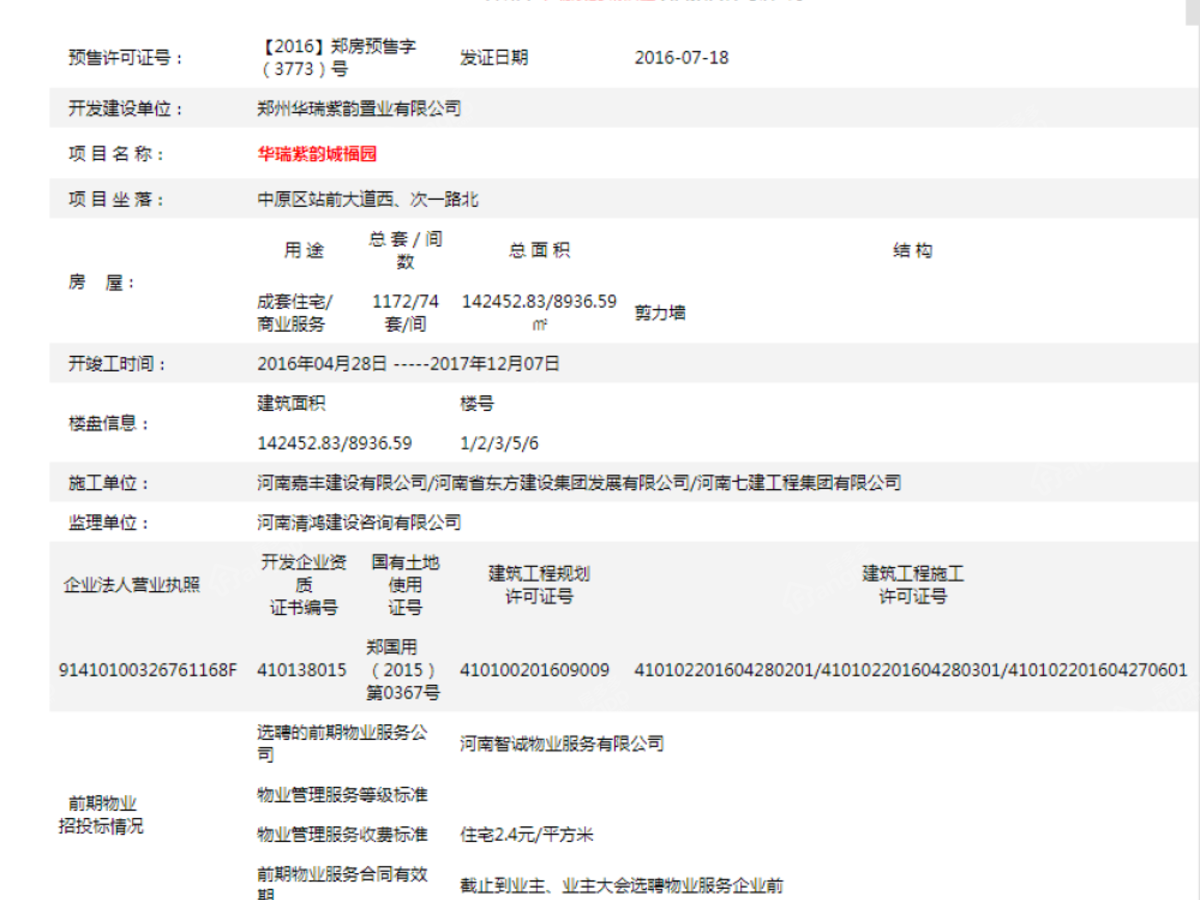Select the 142452.83/8936.59 value under 建筑面积
This screenshot has width=1200, height=900.
(x=334, y=443)
